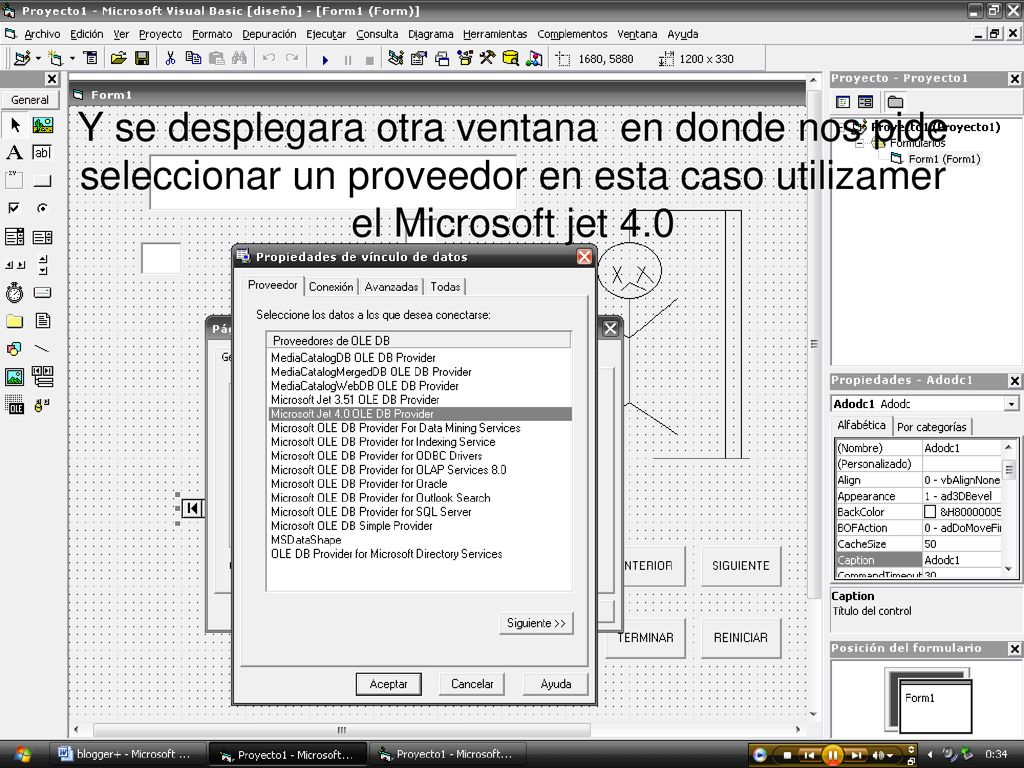Pause media player in taskbar

pyautogui.click(x=833, y=755)
